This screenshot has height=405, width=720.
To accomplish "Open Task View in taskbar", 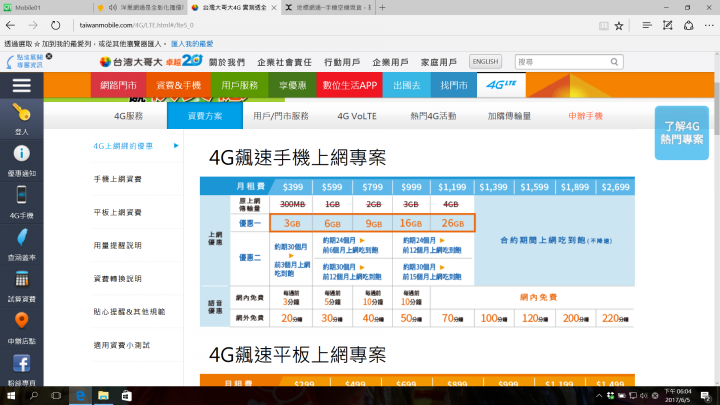I will [x=56, y=395].
